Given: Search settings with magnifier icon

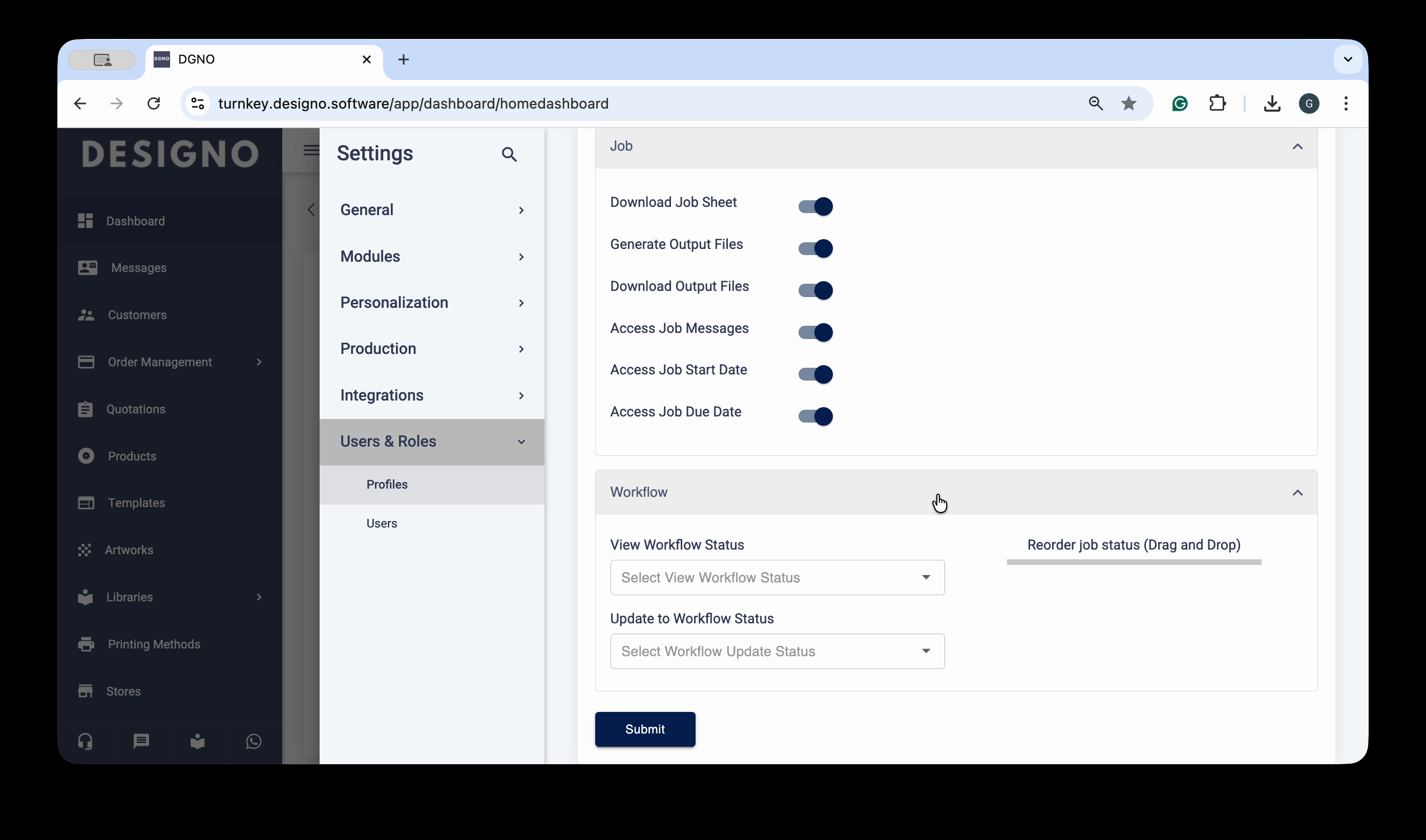Looking at the screenshot, I should (x=509, y=154).
